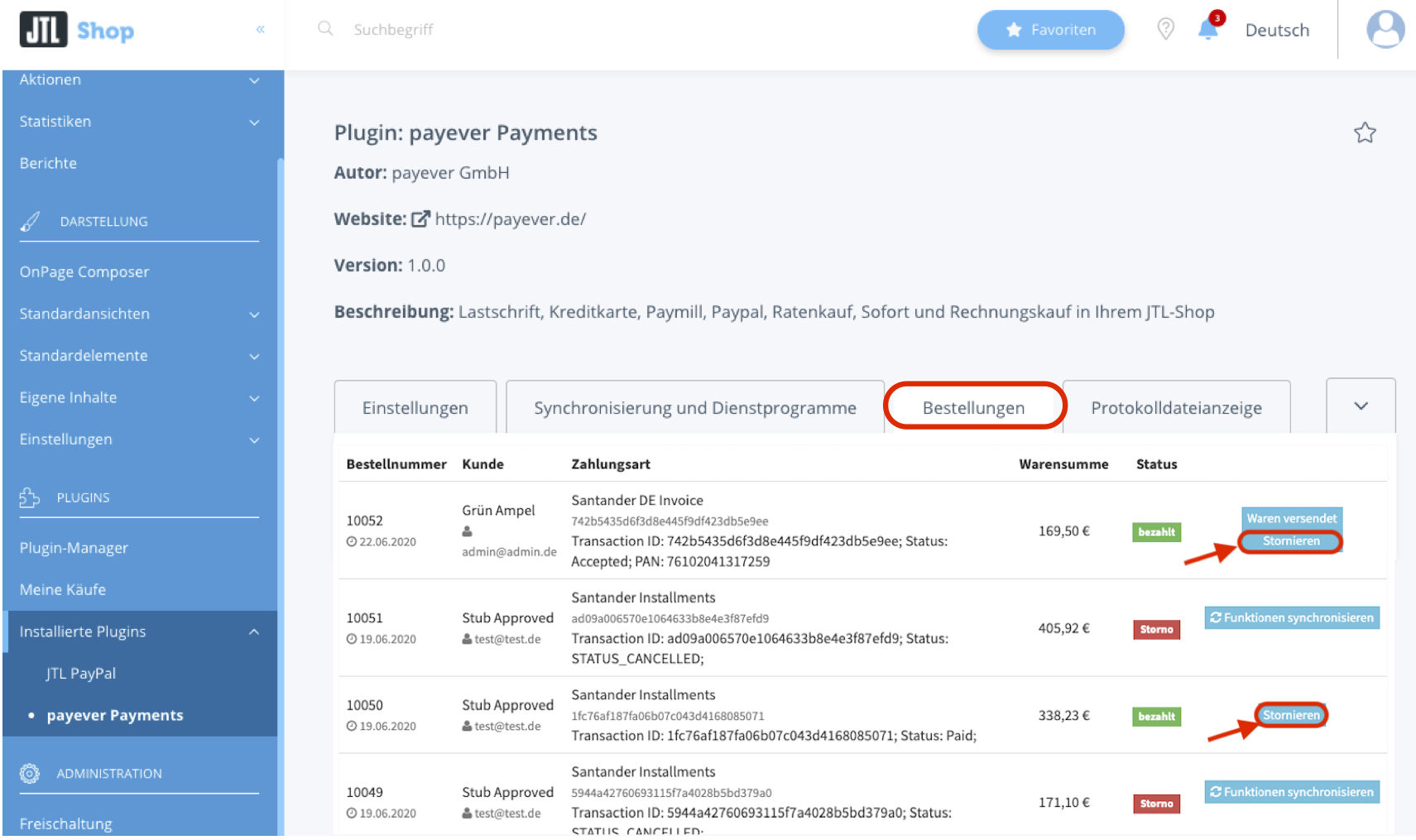Expand Einstellungen sidebar menu
The image size is (1416, 840).
(x=139, y=439)
